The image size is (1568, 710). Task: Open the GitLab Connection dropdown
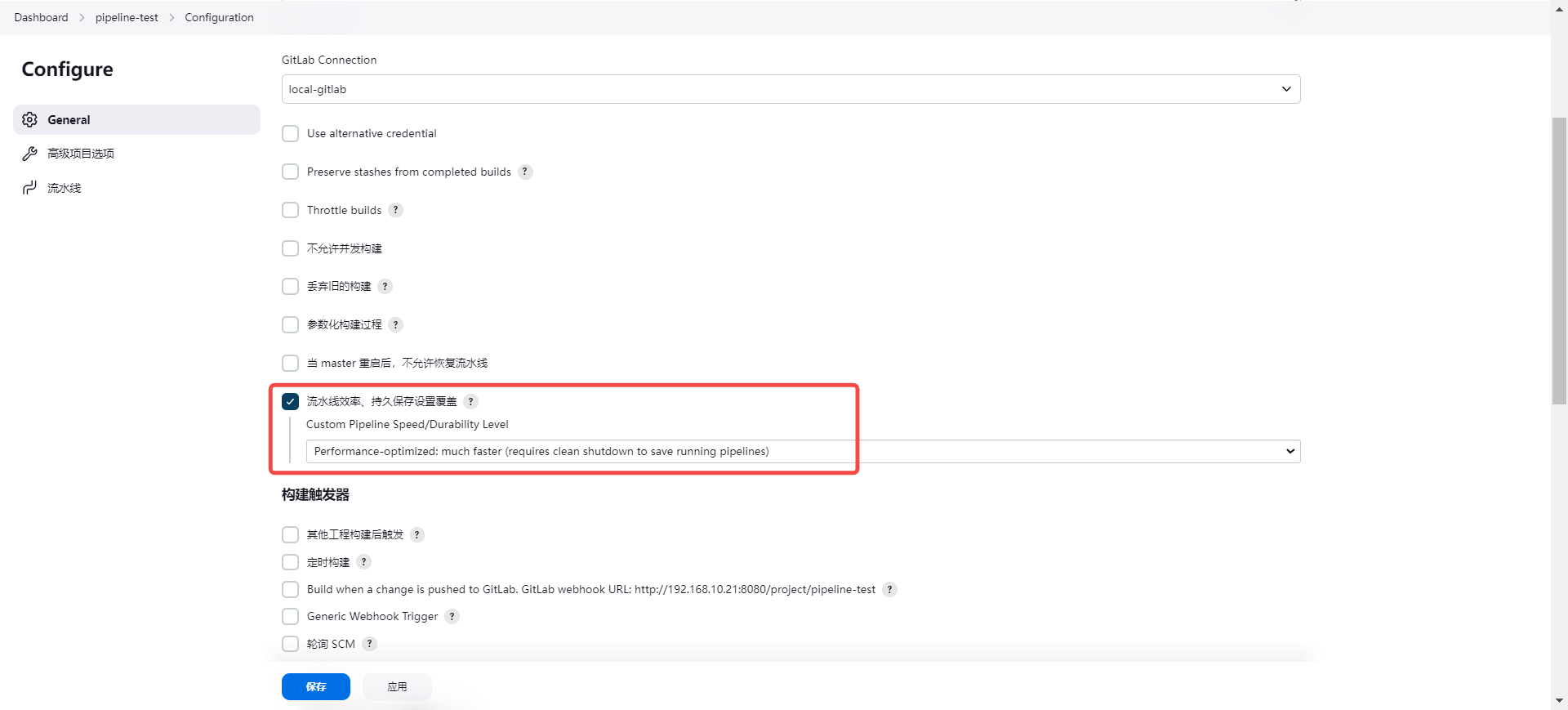[x=790, y=89]
